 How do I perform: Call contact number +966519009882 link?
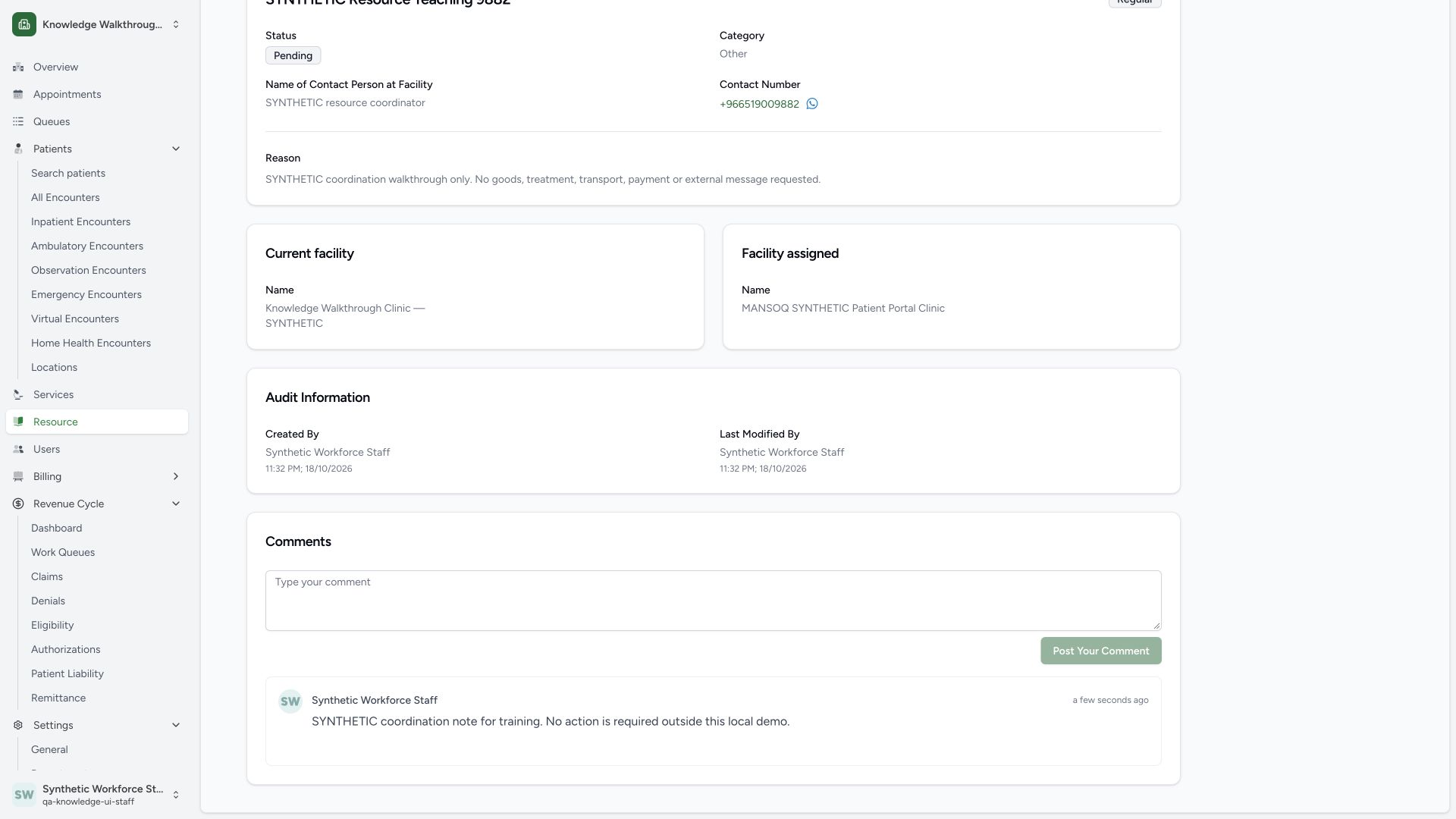coord(759,104)
